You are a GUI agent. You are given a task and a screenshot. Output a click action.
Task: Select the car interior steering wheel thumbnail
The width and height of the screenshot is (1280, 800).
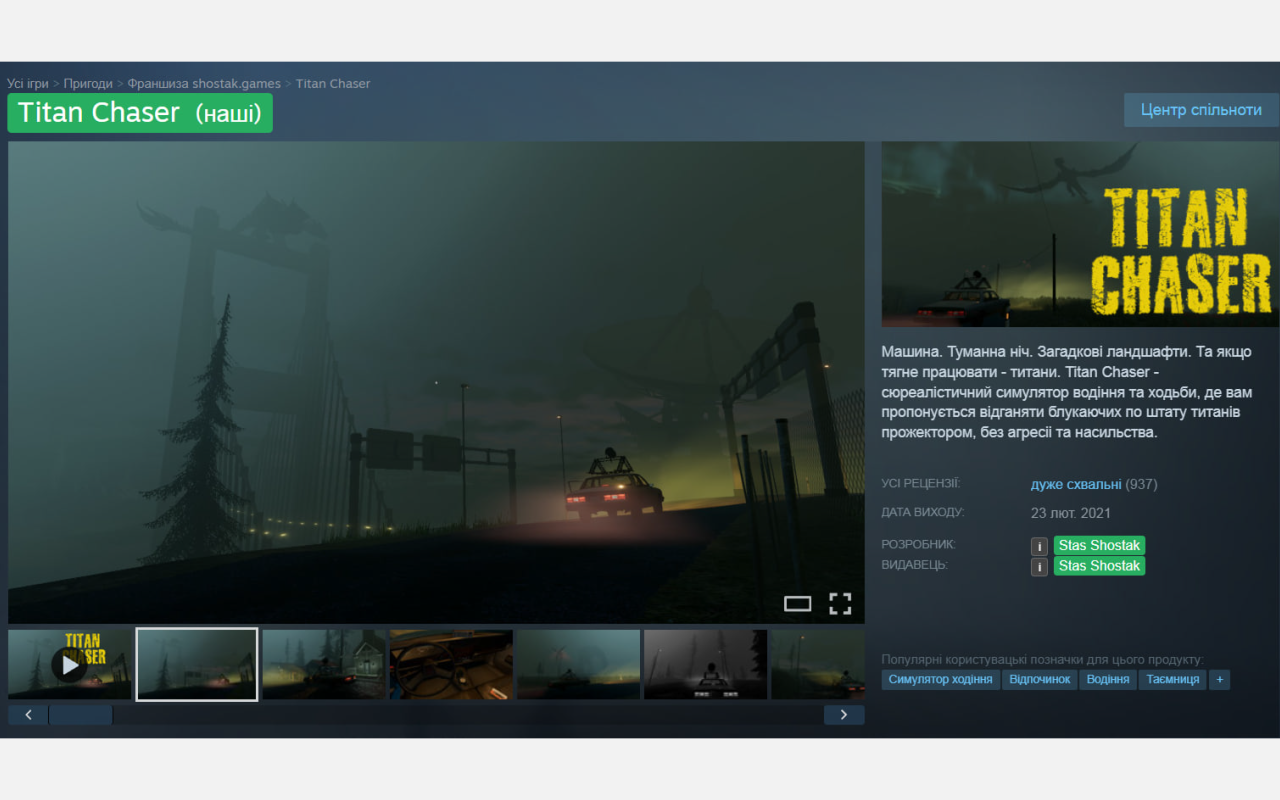click(x=451, y=664)
